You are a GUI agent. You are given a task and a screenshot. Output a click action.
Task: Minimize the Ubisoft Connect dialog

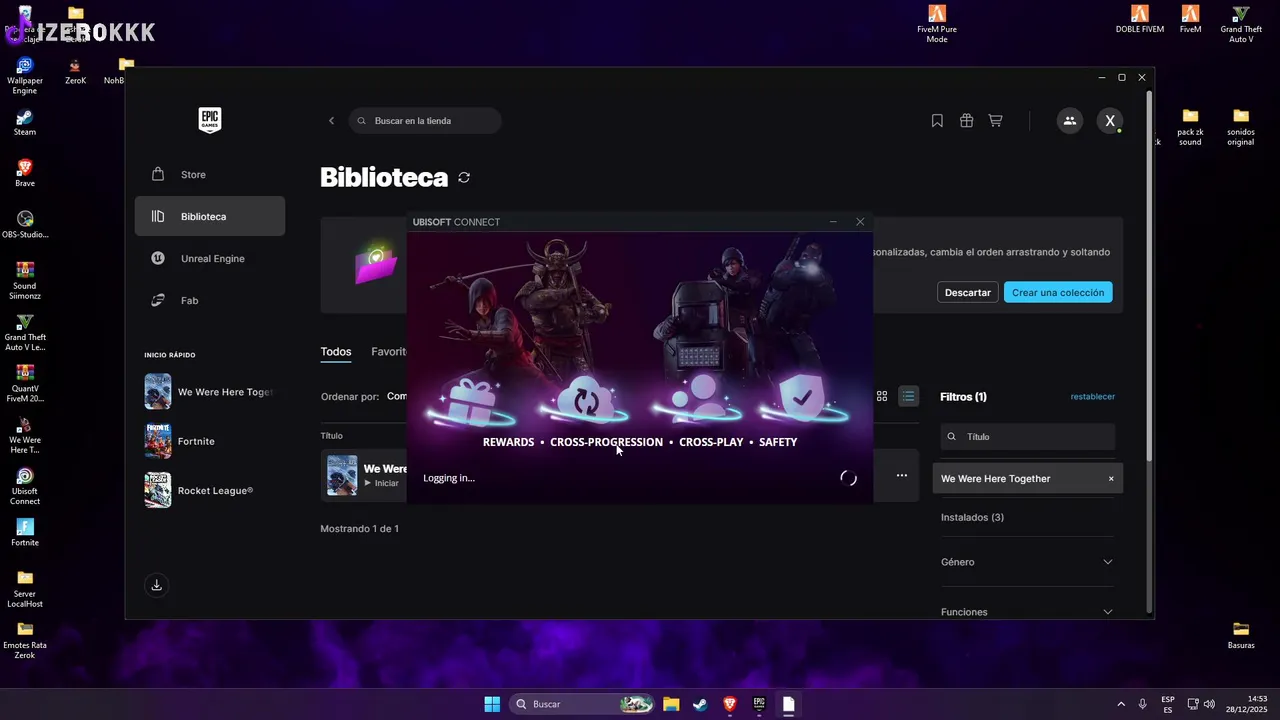click(x=834, y=222)
